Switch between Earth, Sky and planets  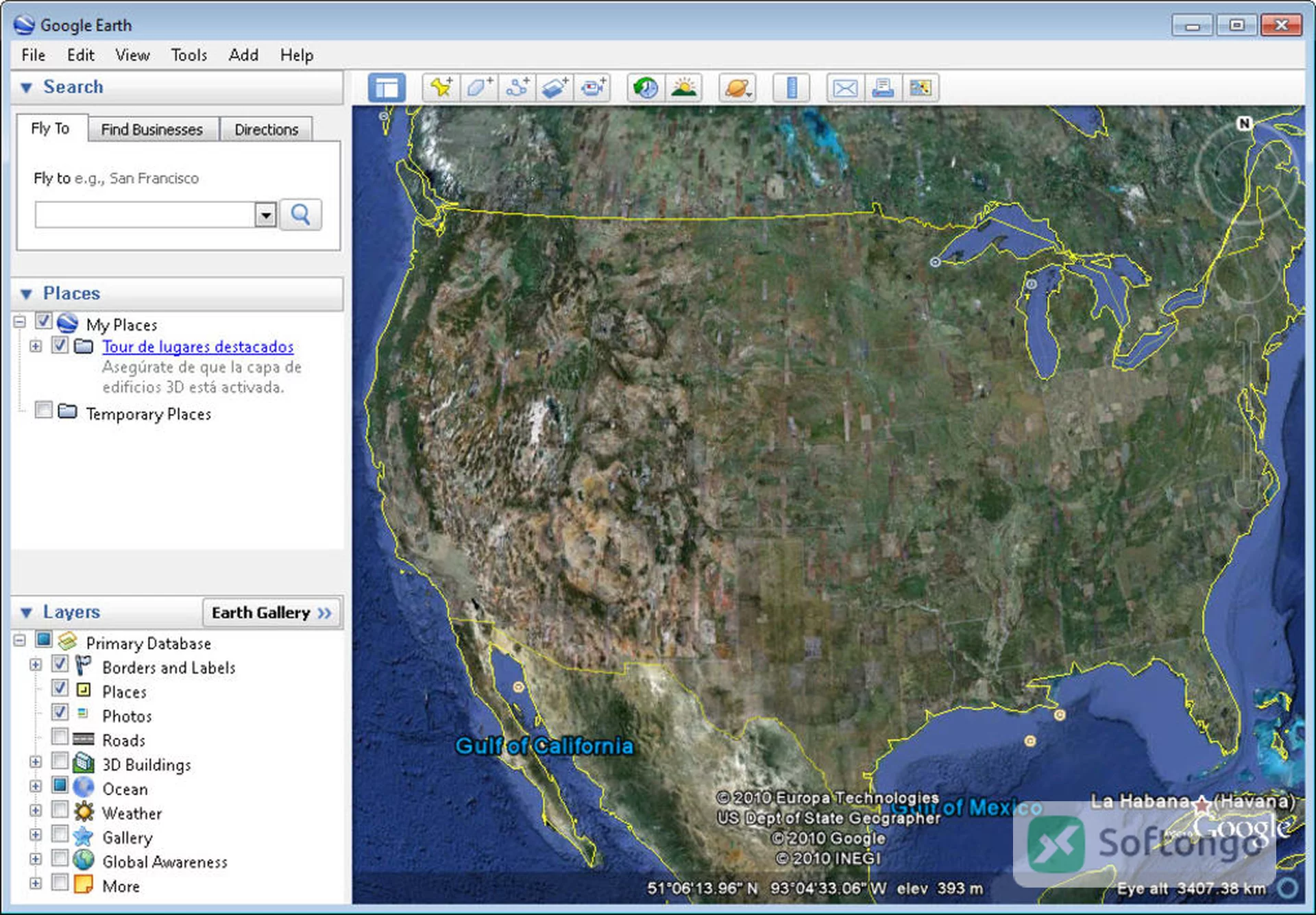pyautogui.click(x=738, y=88)
